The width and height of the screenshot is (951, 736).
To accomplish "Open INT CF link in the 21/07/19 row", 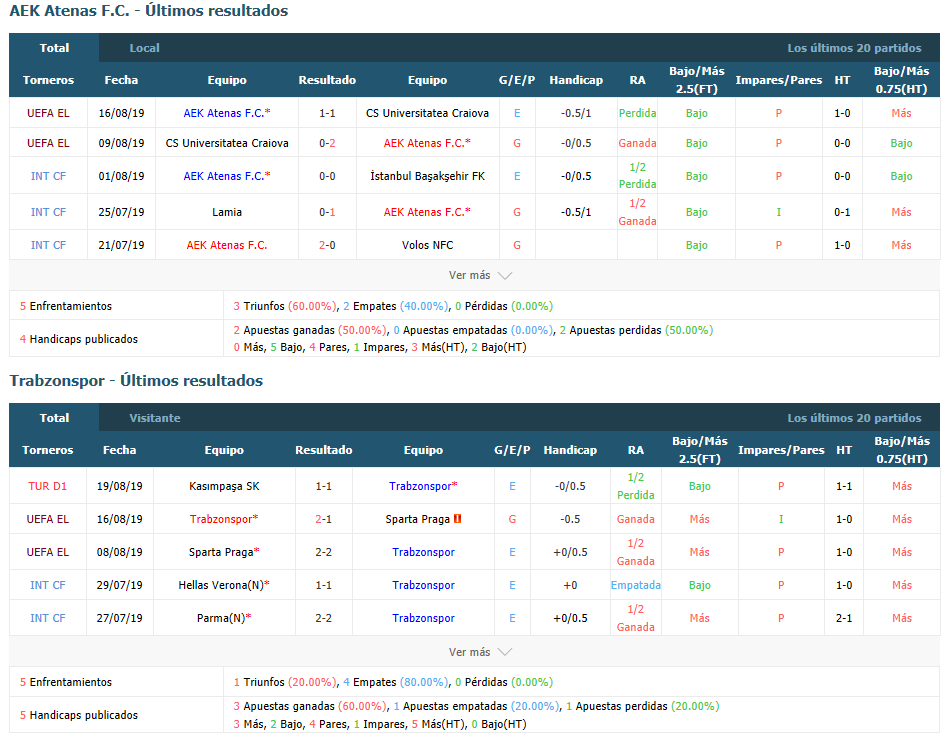I will (x=48, y=245).
